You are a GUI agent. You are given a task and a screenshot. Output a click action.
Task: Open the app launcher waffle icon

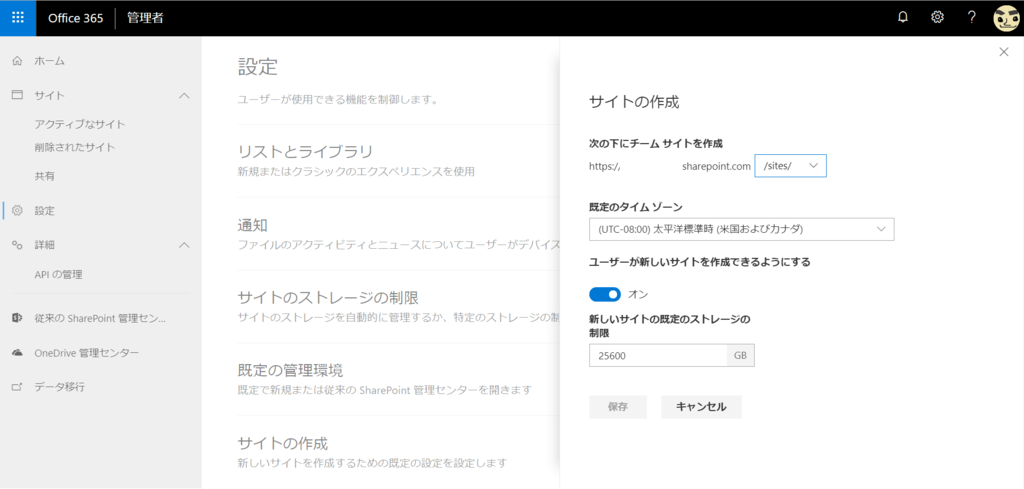point(18,18)
